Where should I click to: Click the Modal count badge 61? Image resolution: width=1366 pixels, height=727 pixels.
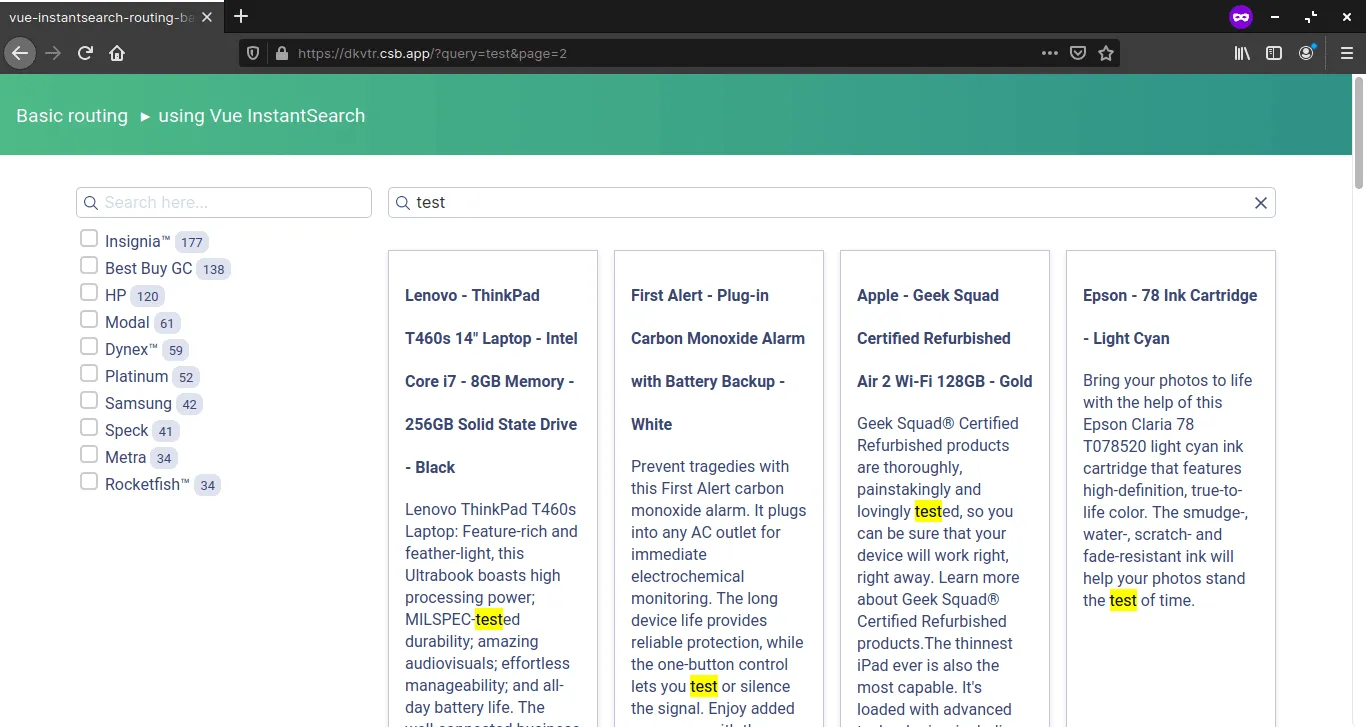click(x=167, y=323)
